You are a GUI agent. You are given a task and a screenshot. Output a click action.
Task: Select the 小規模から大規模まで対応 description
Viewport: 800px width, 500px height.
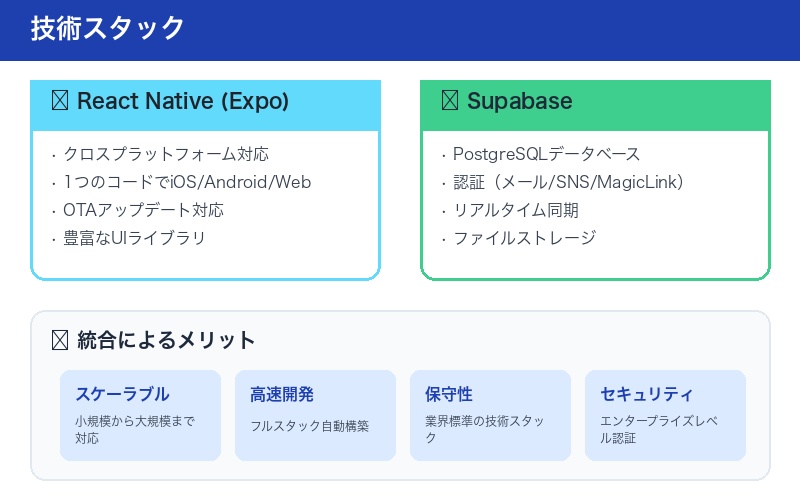pyautogui.click(x=135, y=430)
